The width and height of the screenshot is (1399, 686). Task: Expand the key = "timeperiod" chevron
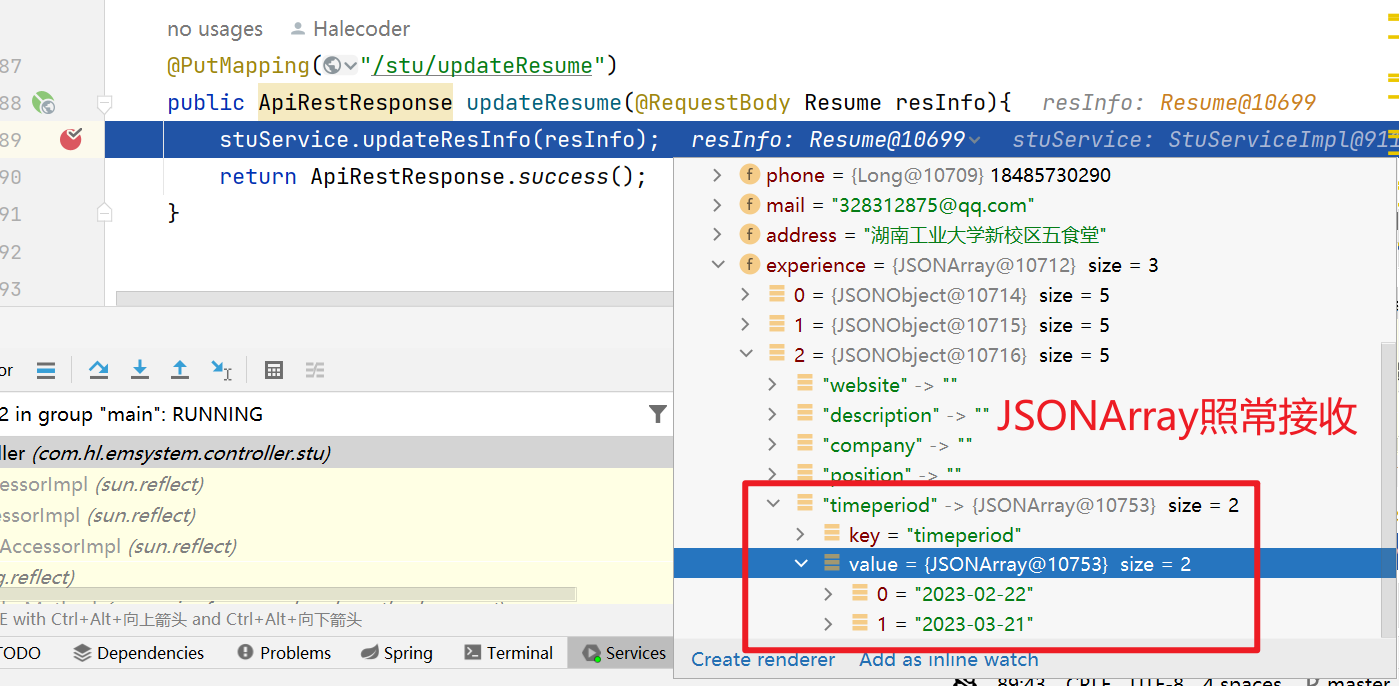coord(800,535)
